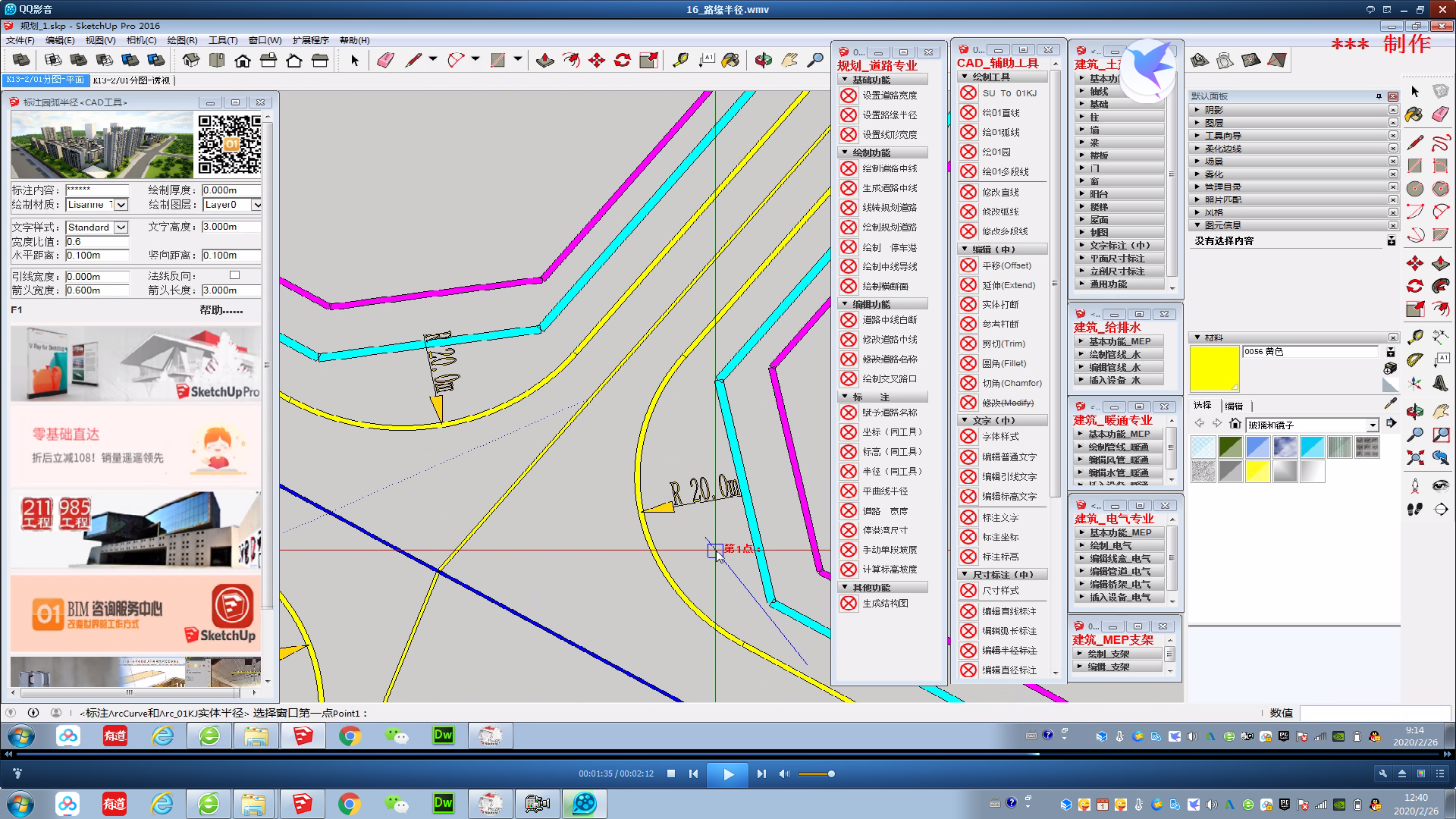Select the Follow Me tool in right toolbar
Image resolution: width=1456 pixels, height=819 pixels.
coord(1441,287)
